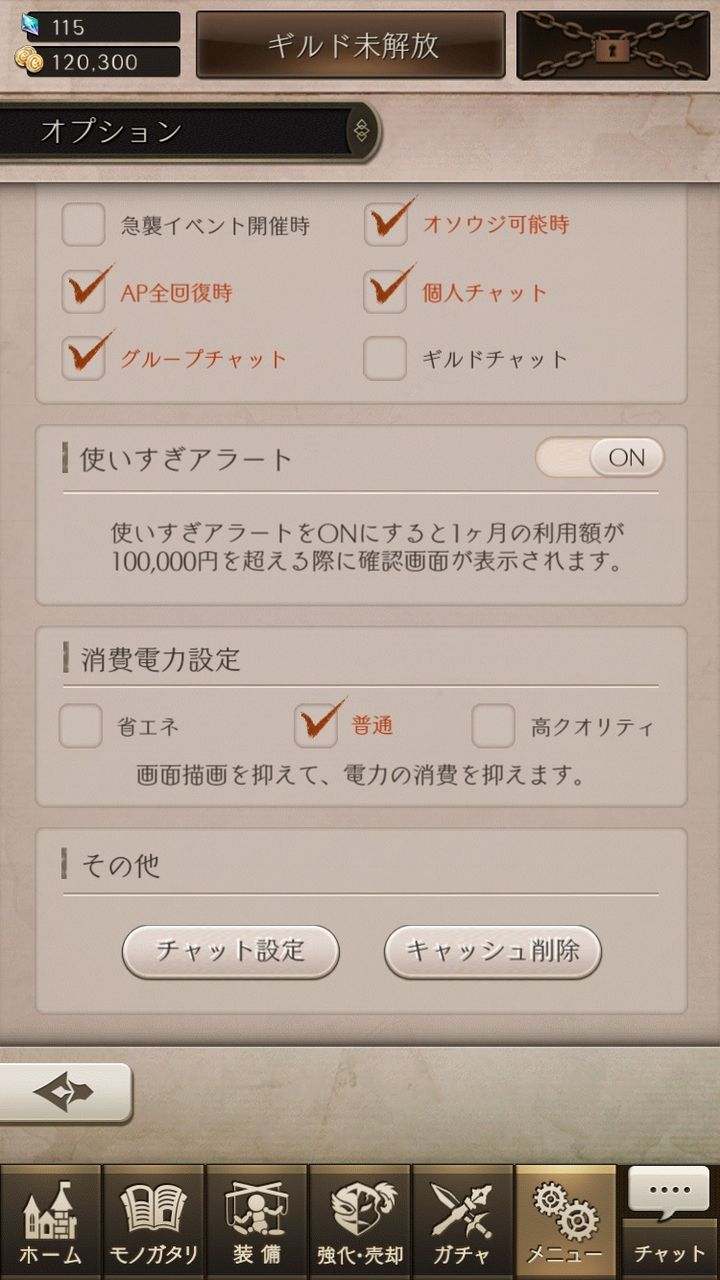Screen dimensions: 720x1280
Task: Open the 強化・売却 shield icon
Action: pyautogui.click(x=359, y=1222)
